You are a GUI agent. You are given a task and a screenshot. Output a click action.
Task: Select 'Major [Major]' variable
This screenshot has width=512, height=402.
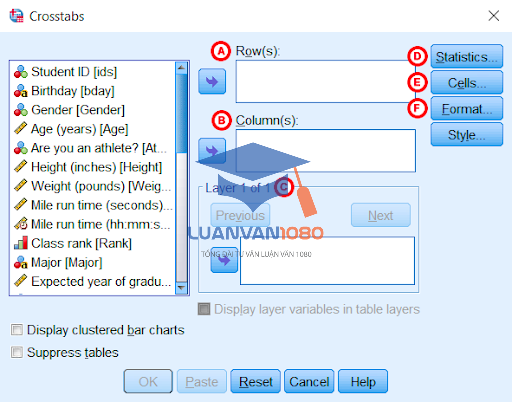(x=92, y=262)
